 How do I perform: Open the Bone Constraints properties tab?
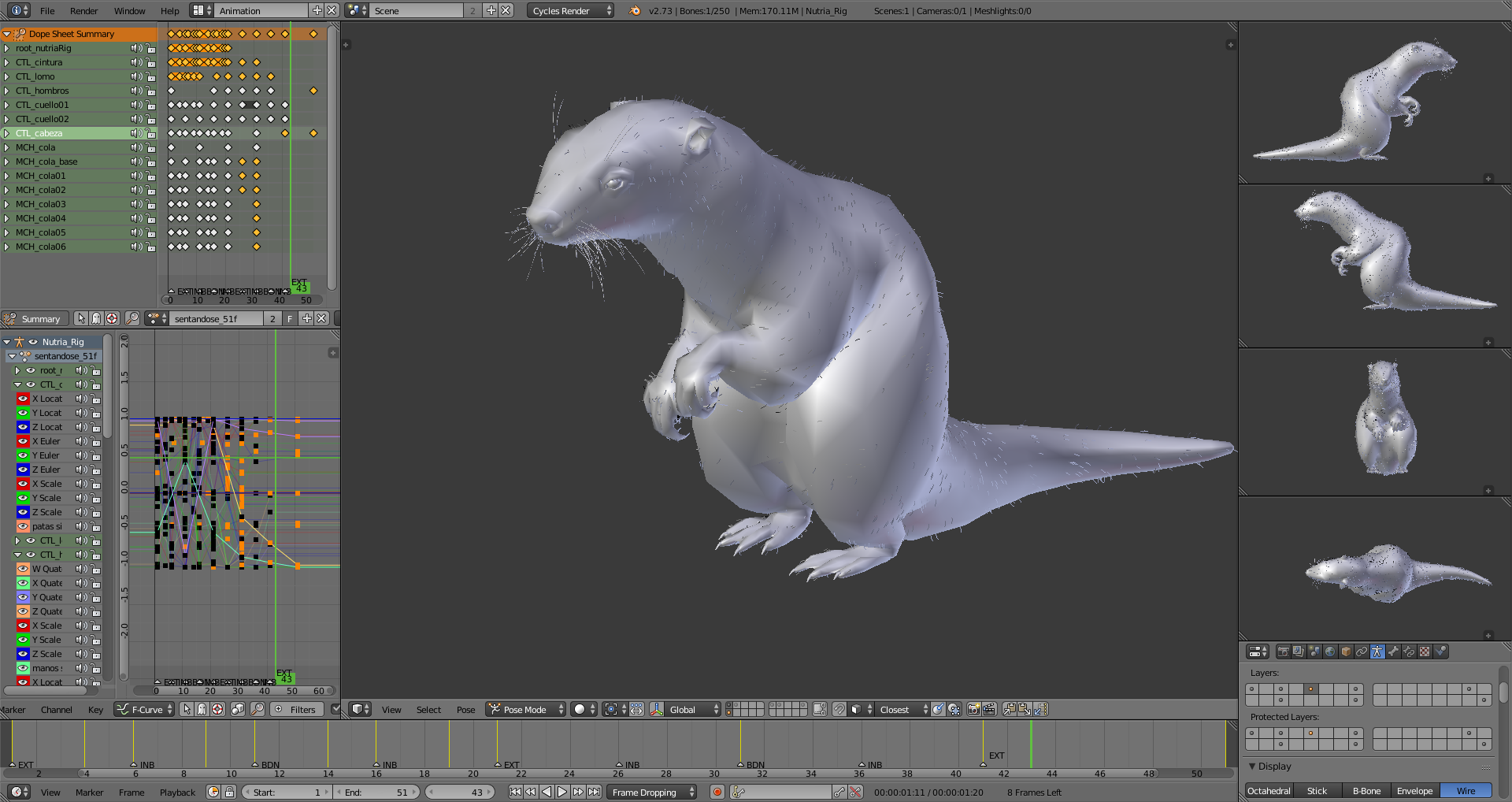[1409, 652]
